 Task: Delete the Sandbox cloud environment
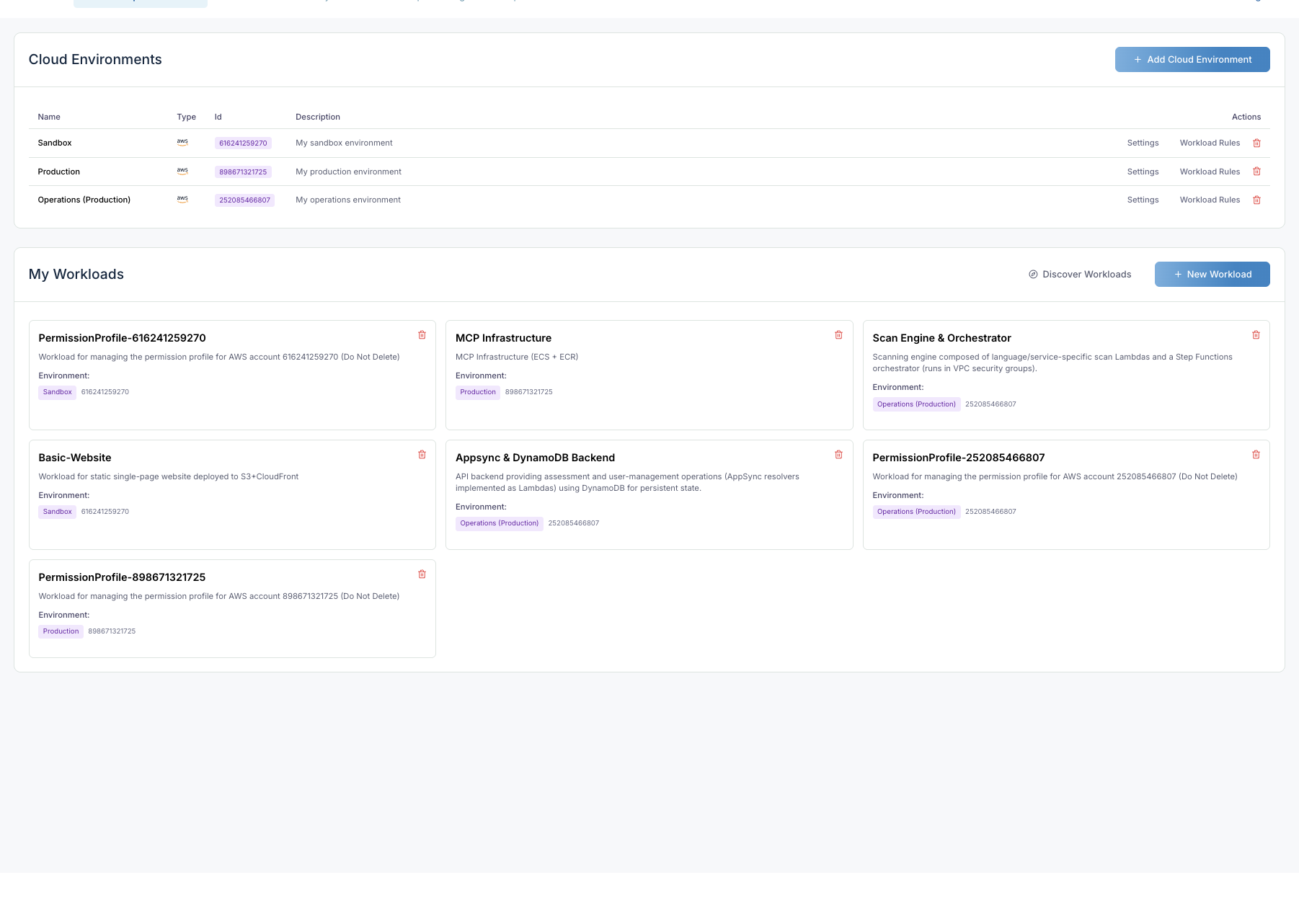1256,143
